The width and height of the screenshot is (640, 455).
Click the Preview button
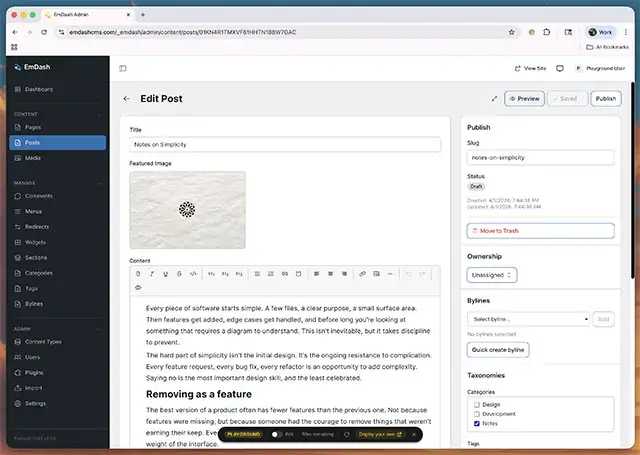(524, 99)
